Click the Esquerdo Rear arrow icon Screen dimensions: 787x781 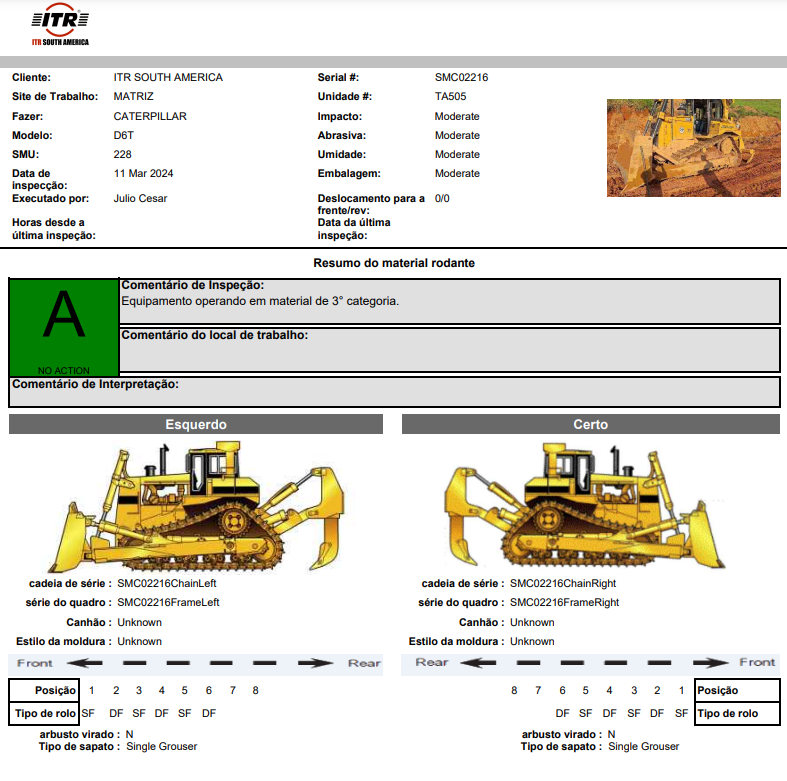[x=315, y=663]
